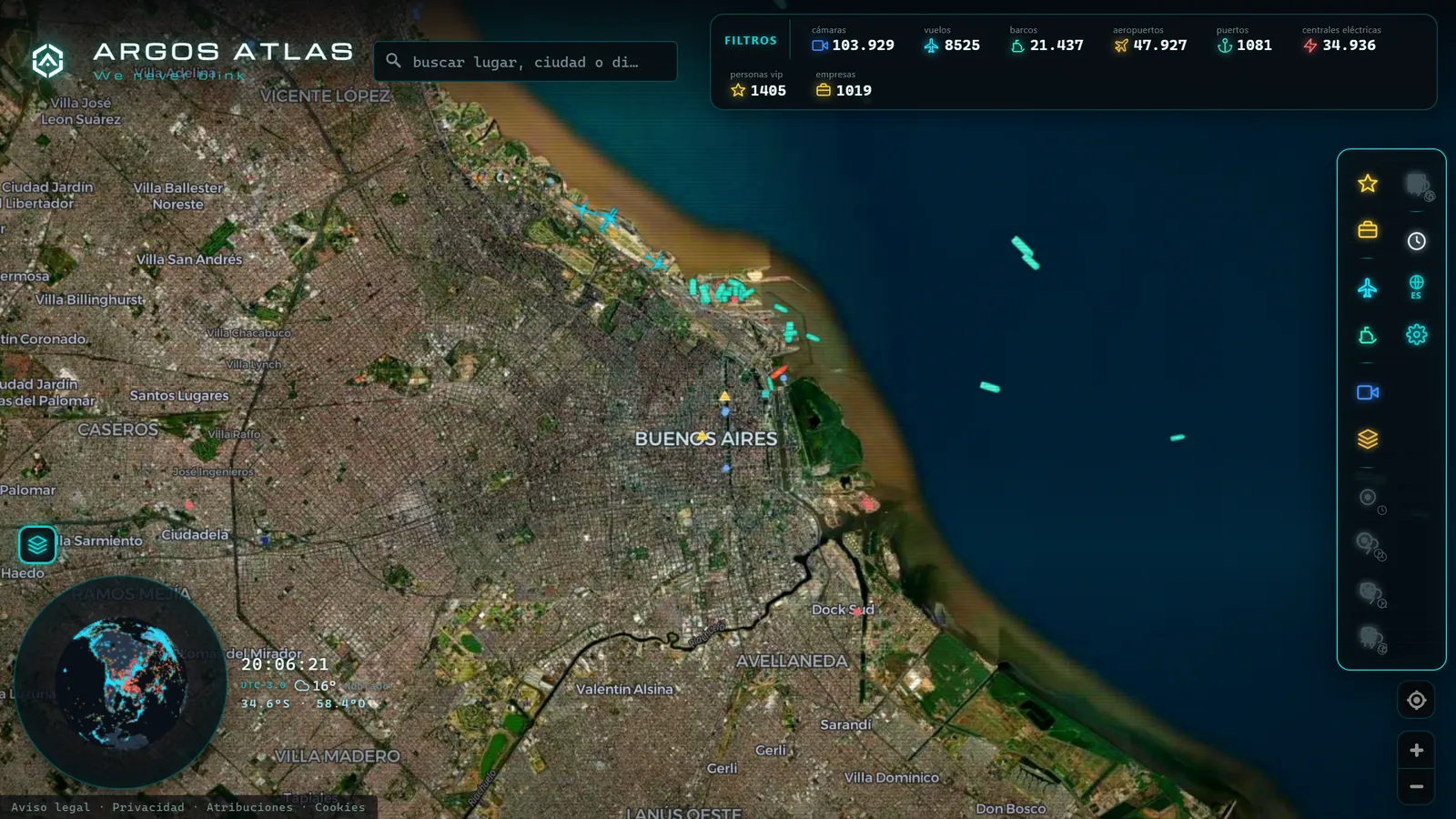The image size is (1456, 819).
Task: Select the companies briefcase icon in the sidebar
Action: tap(1368, 229)
